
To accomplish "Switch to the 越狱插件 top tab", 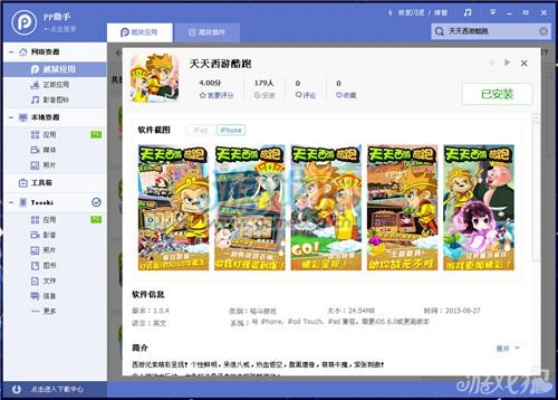I will 207,32.
